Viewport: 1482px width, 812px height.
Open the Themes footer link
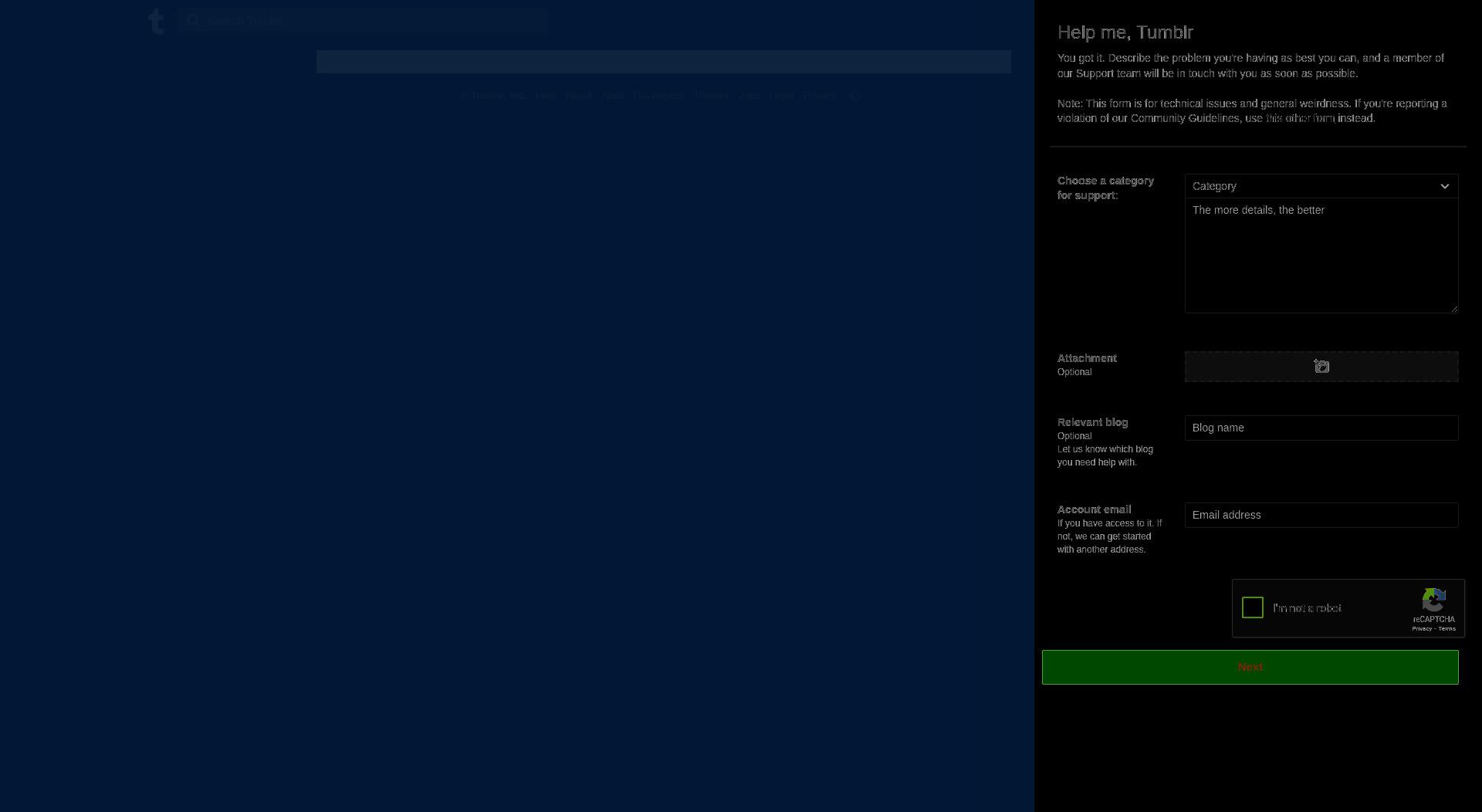[711, 96]
